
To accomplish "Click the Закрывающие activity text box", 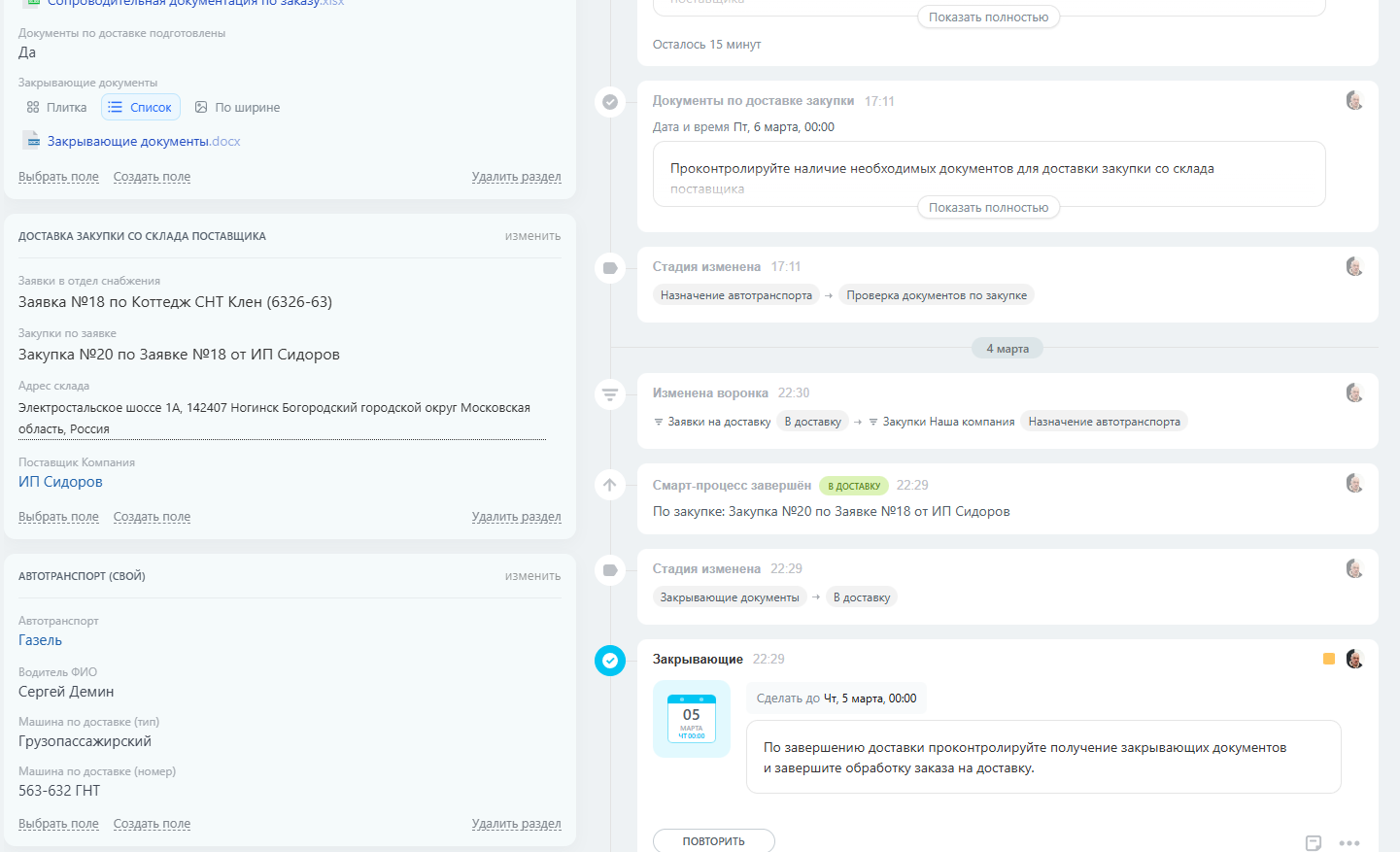I will pos(1043,757).
